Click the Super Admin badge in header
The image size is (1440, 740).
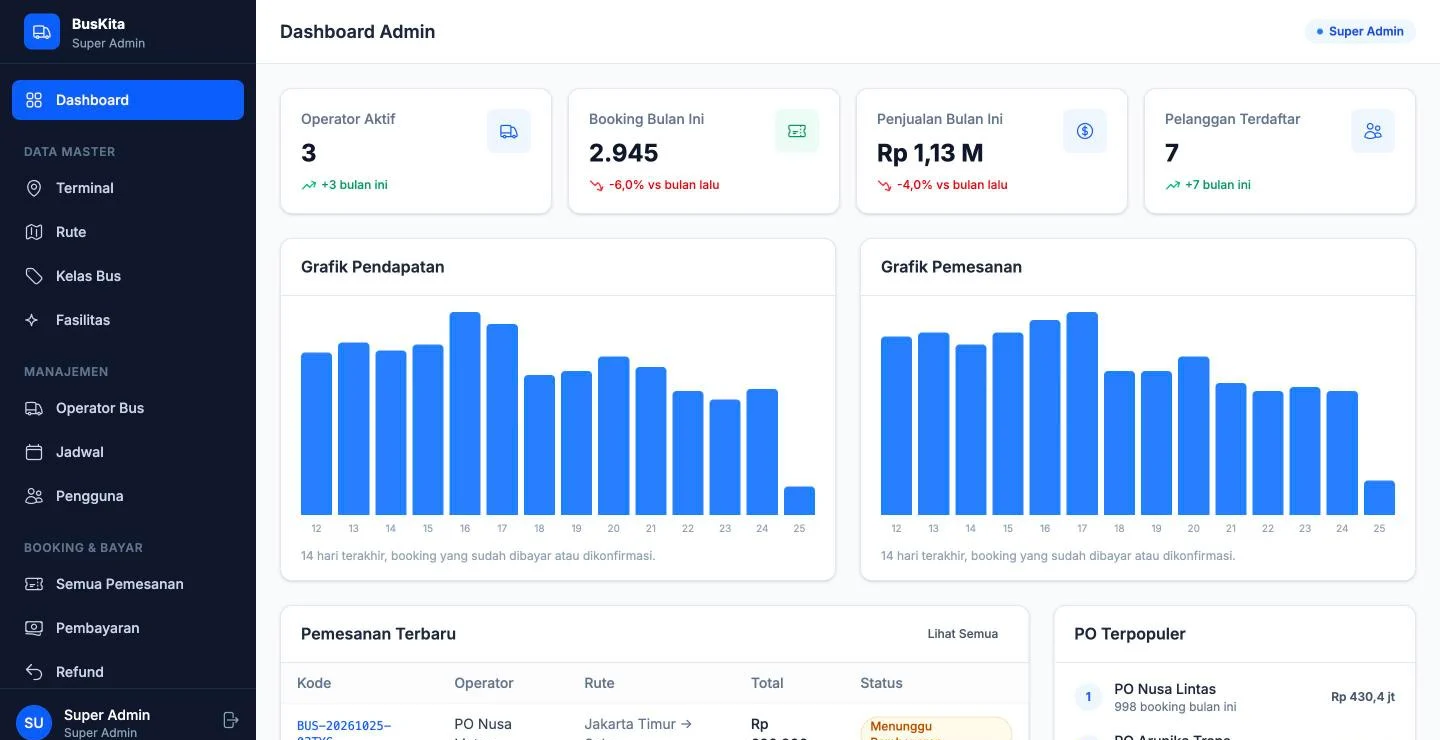pos(1360,32)
